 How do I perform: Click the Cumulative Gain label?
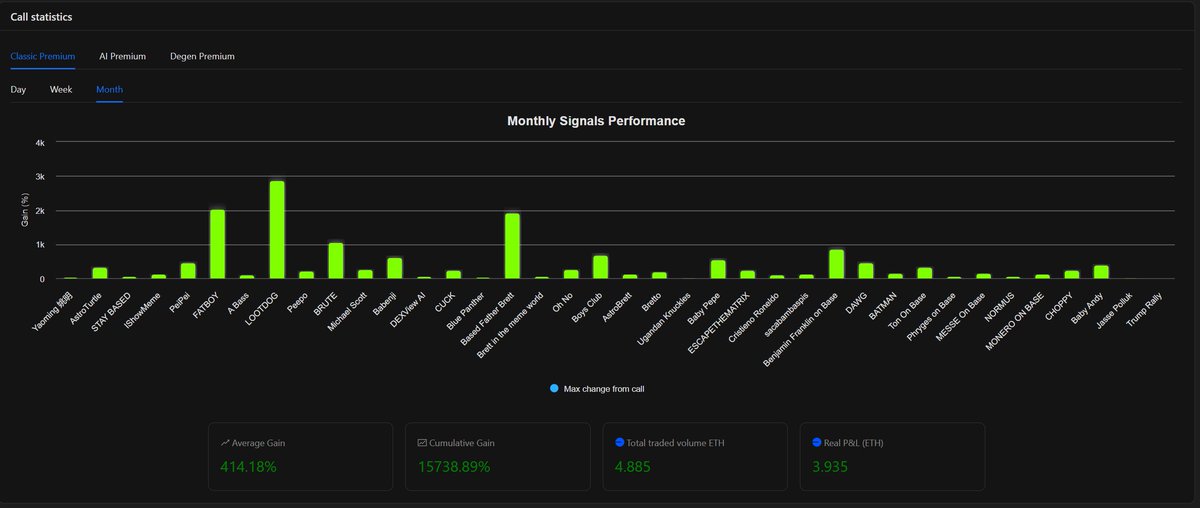click(462, 442)
